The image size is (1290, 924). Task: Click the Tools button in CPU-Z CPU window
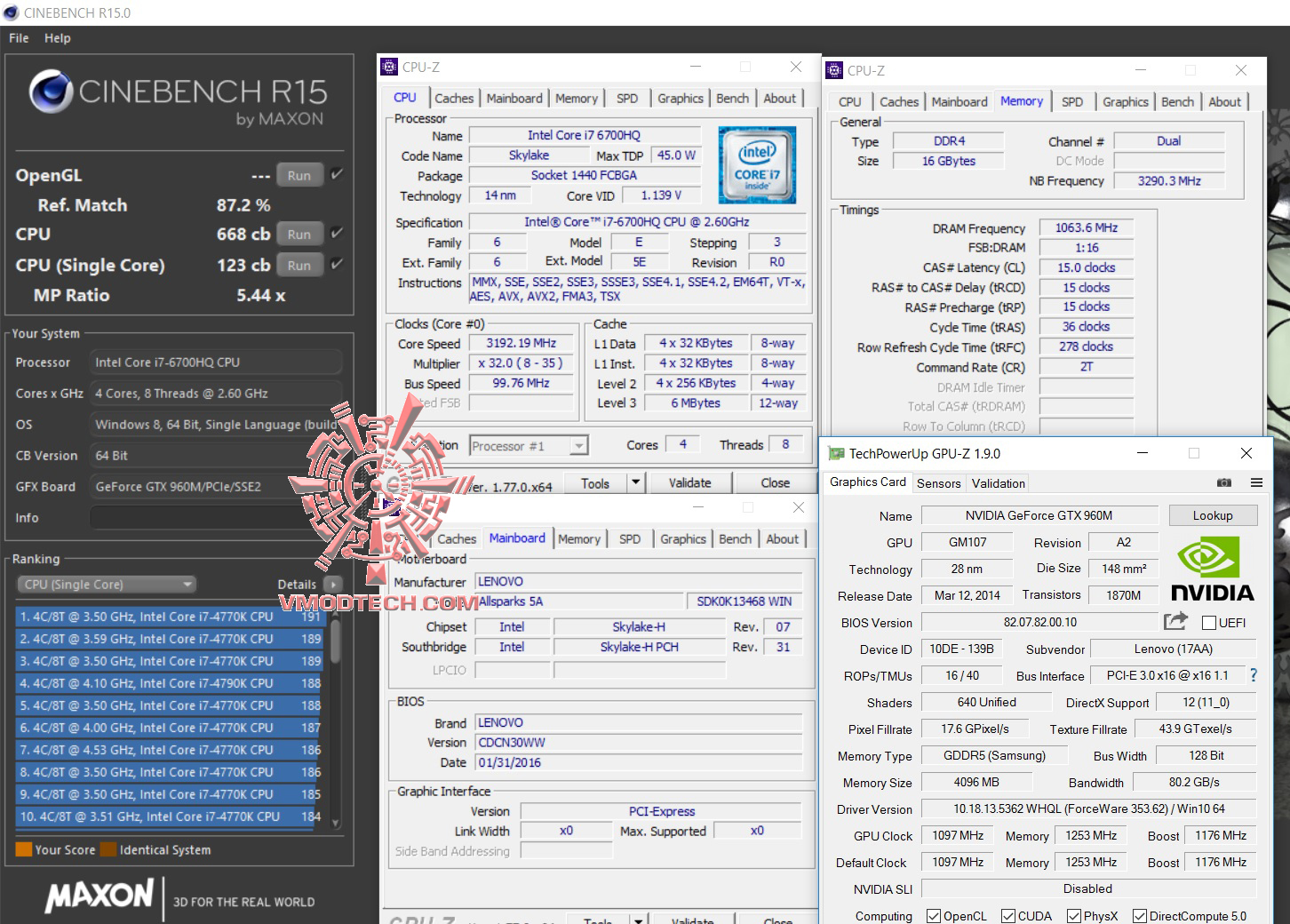tap(595, 482)
